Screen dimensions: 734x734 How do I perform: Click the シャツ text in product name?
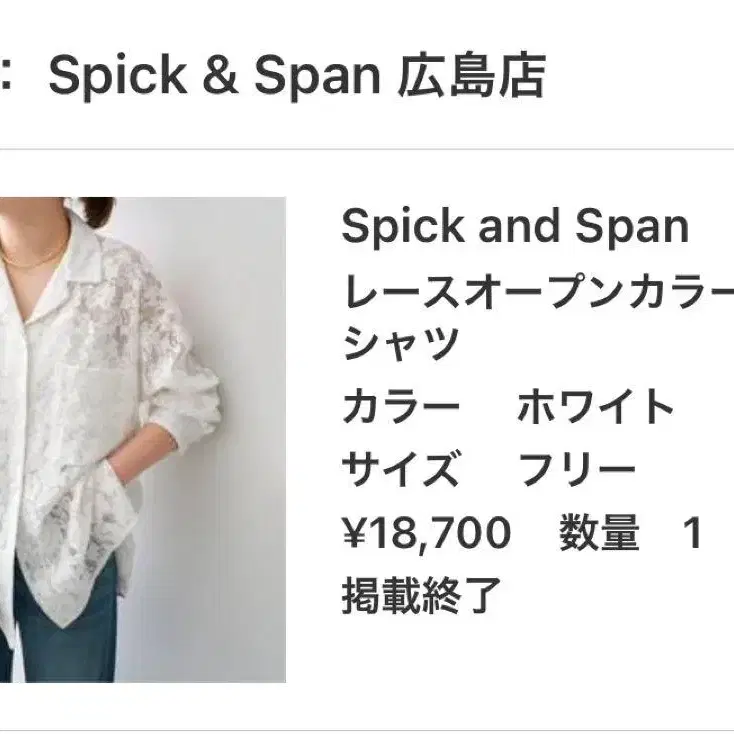point(401,343)
